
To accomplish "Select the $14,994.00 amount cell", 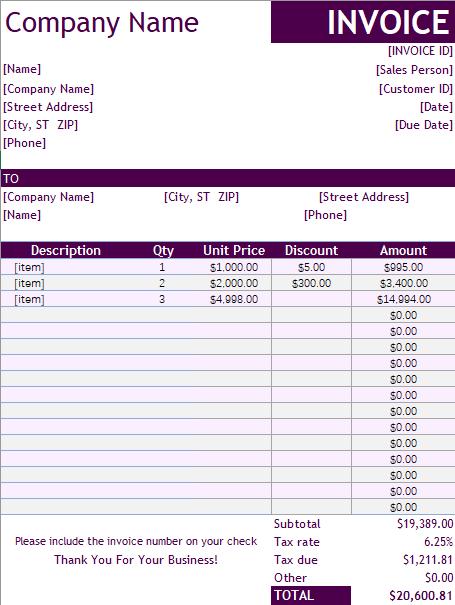I will [404, 299].
